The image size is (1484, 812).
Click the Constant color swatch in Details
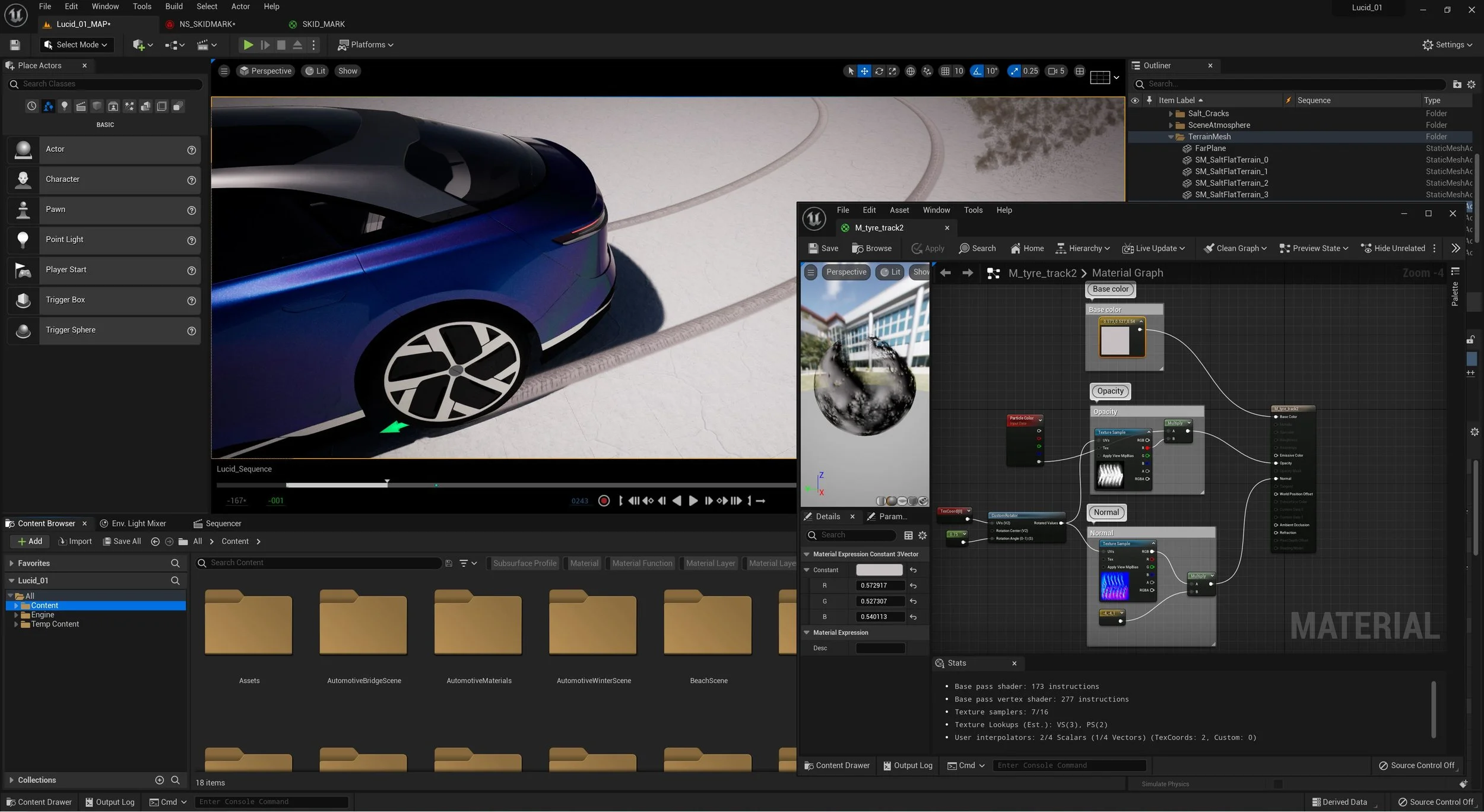(879, 570)
